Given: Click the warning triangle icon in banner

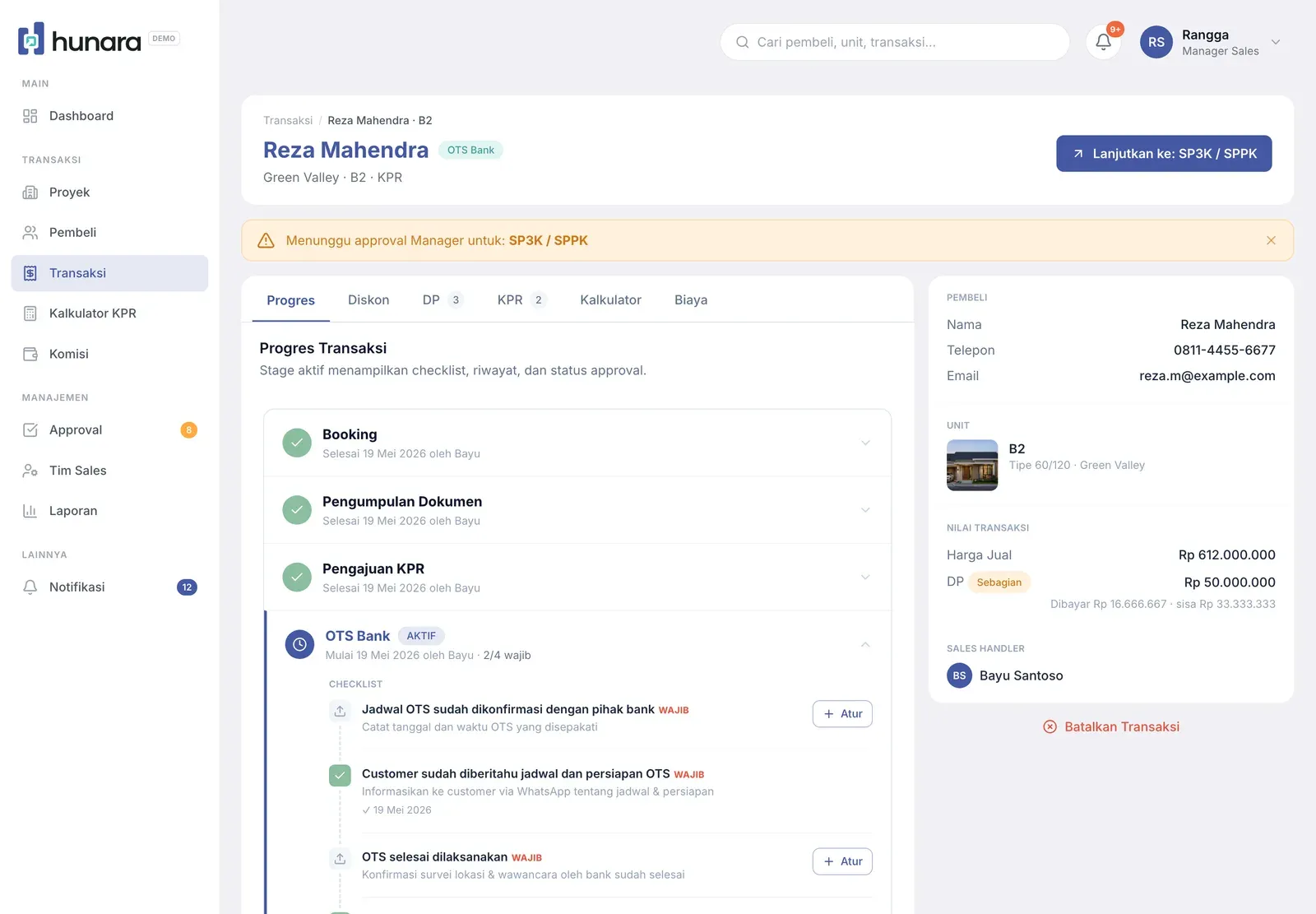Looking at the screenshot, I should [266, 240].
